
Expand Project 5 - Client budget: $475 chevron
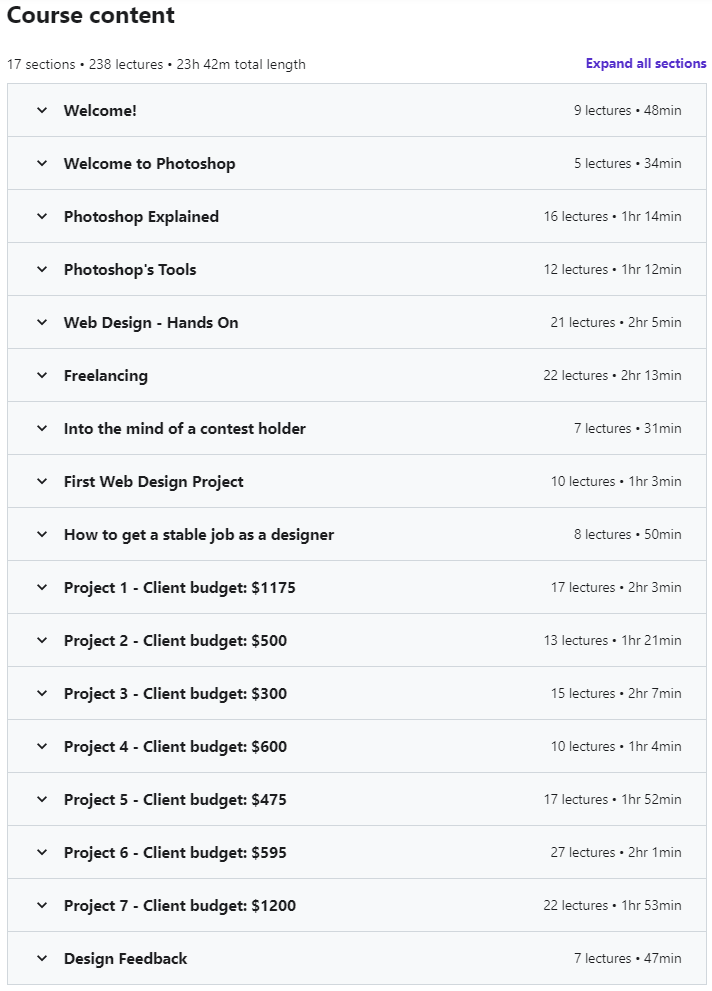pos(42,800)
